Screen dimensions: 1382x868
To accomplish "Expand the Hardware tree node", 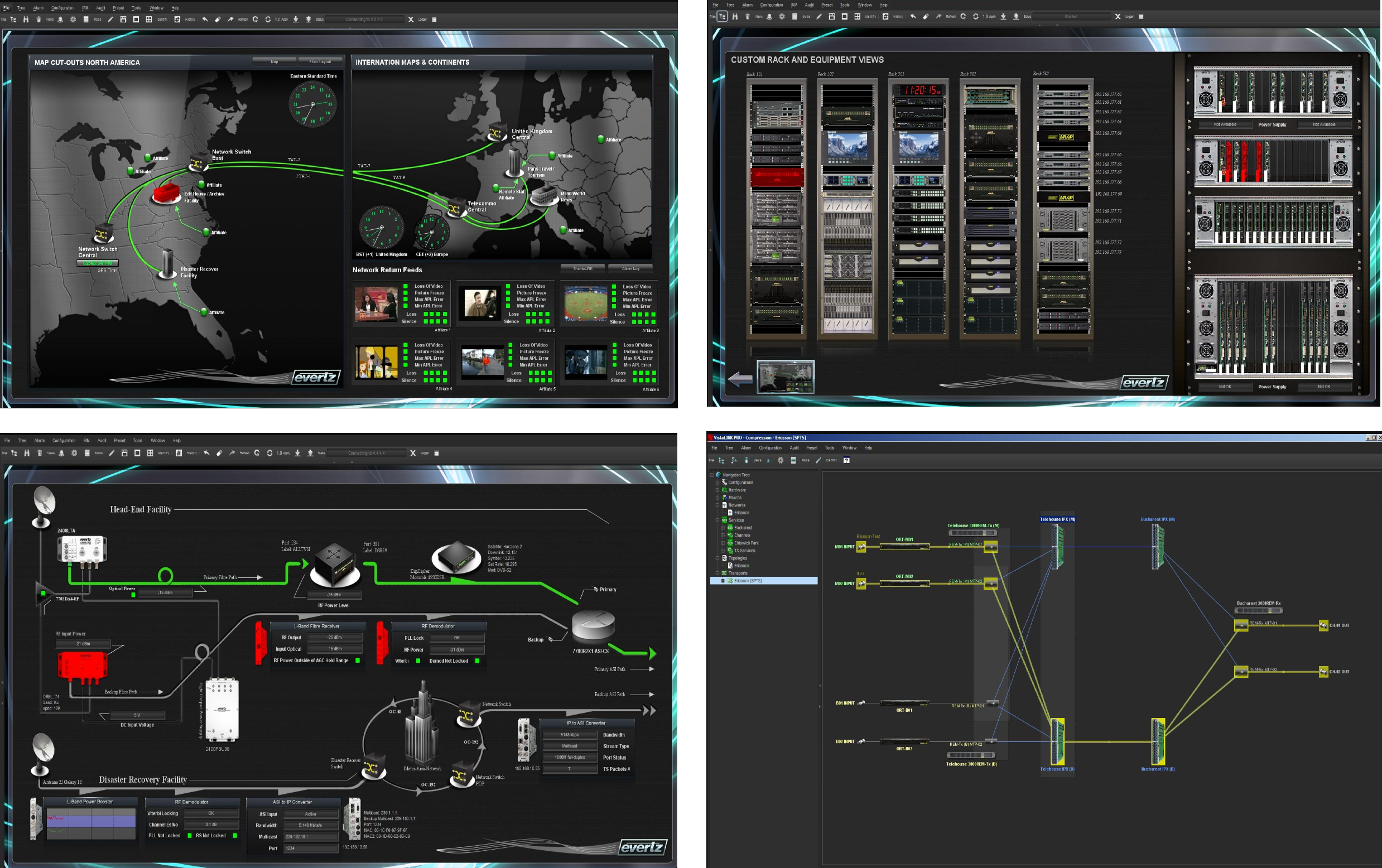I will coord(718,490).
